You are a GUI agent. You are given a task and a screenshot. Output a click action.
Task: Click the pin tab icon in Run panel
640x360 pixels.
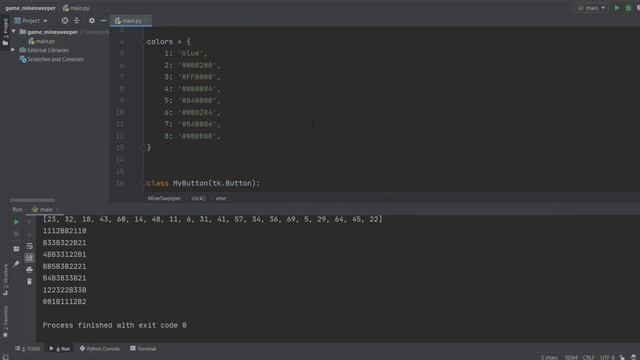click(x=16, y=264)
